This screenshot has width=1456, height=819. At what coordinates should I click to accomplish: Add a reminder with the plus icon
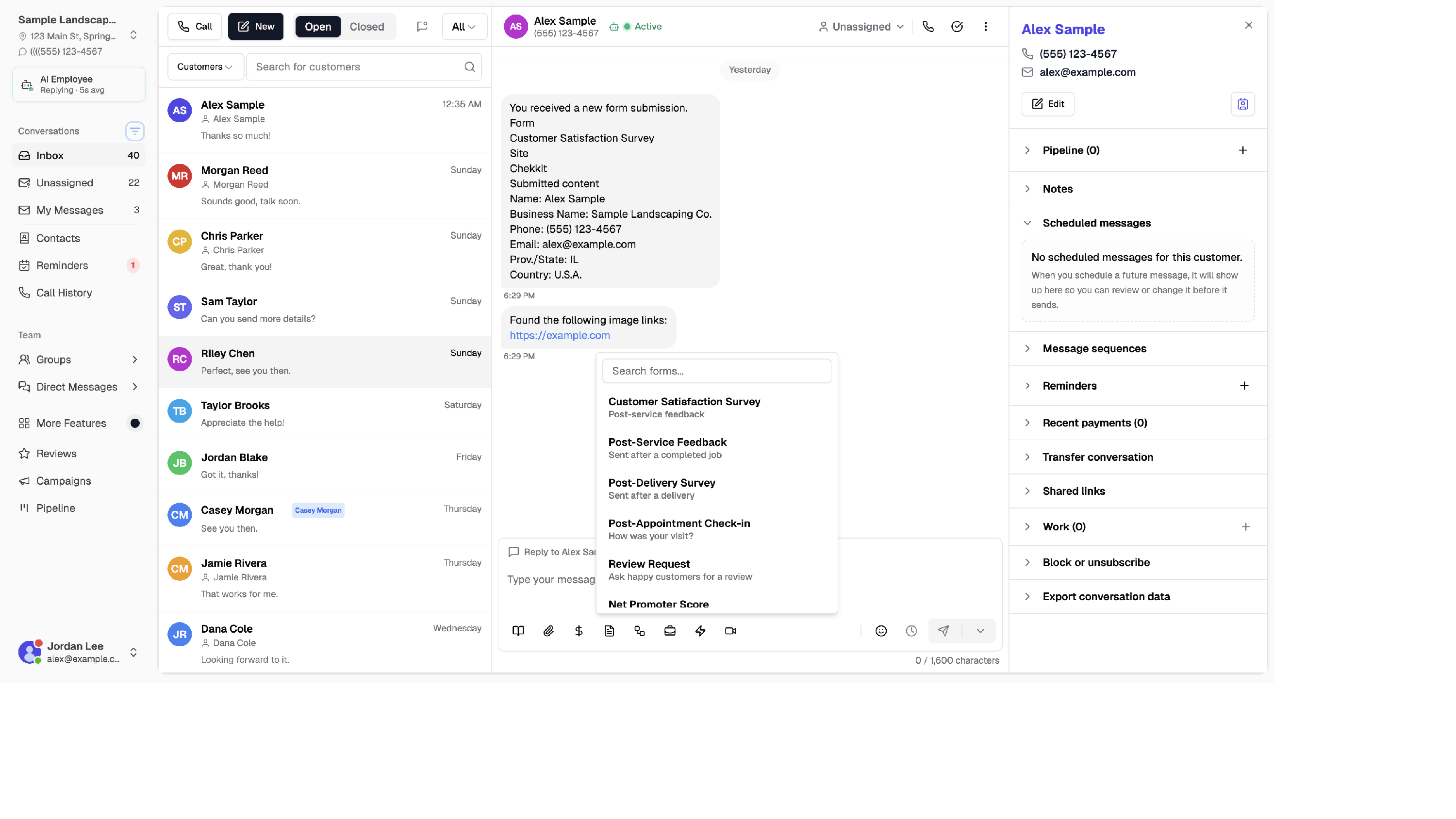pos(1244,385)
